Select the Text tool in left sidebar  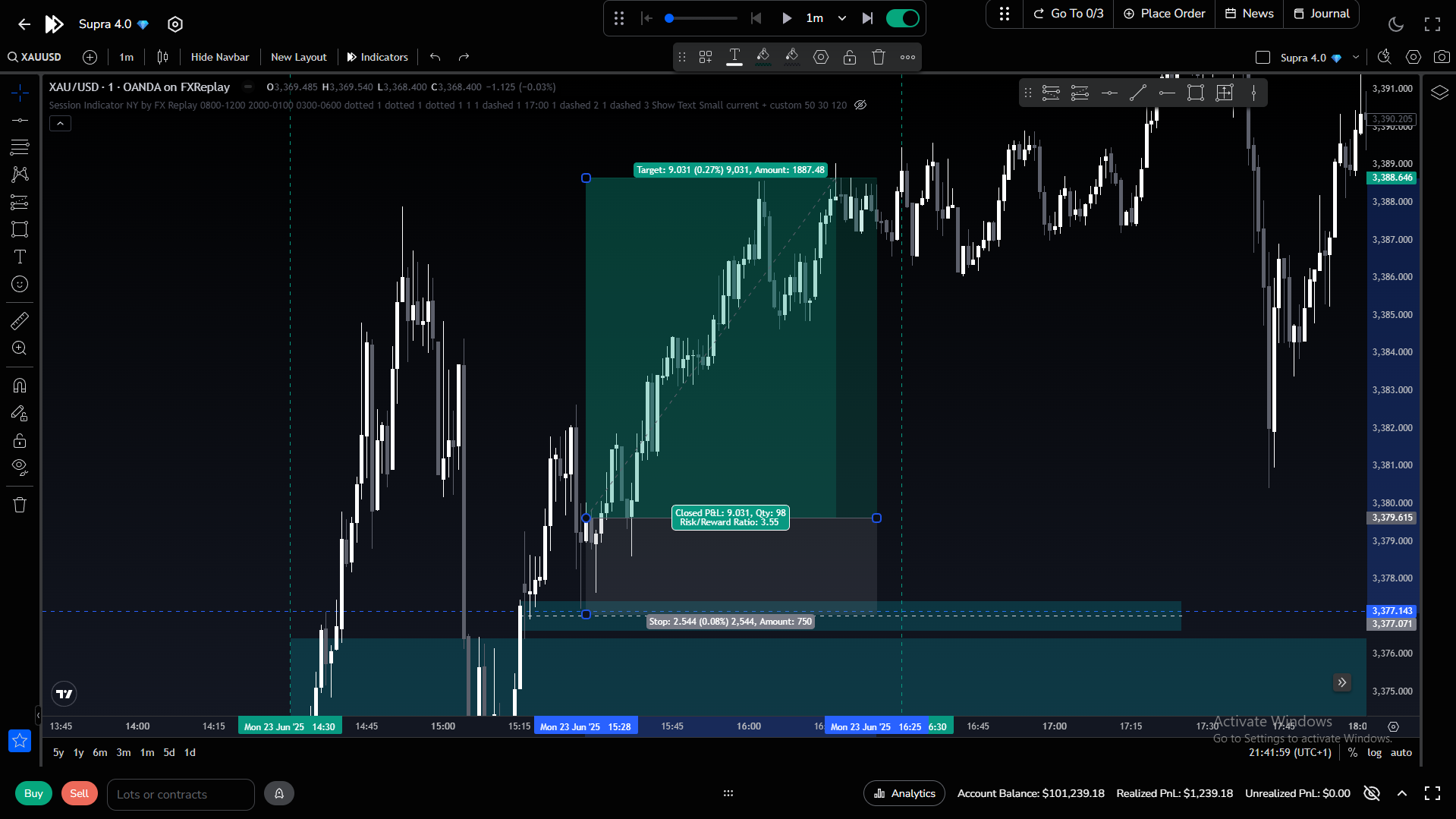click(x=20, y=257)
